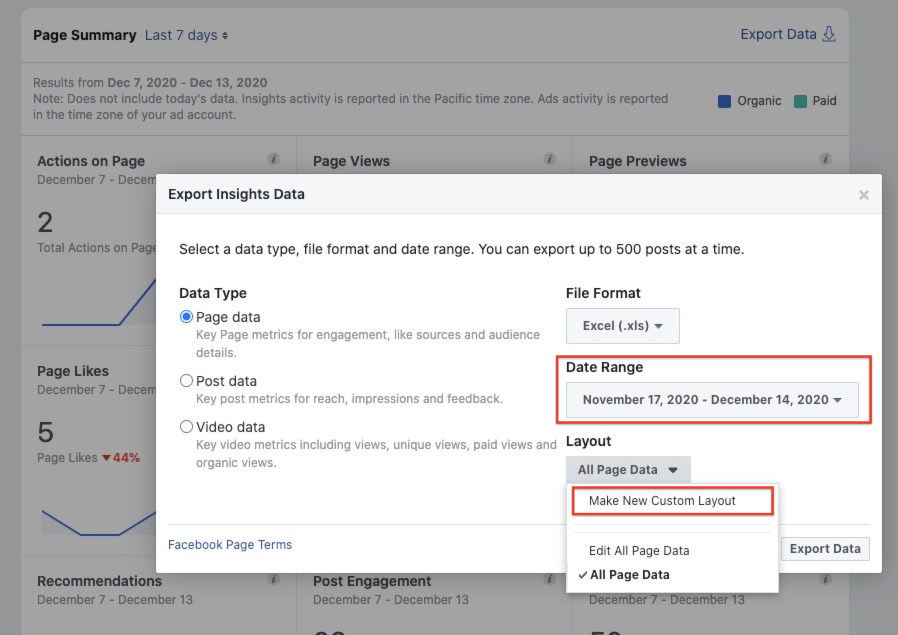Open the Excel (.xls) file format dropdown

click(623, 326)
